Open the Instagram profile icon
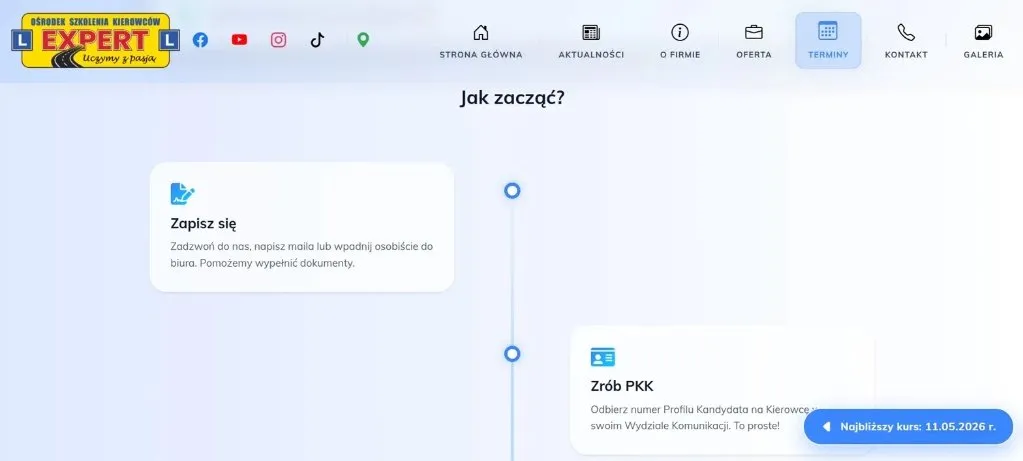The height and width of the screenshot is (461, 1023). tap(279, 40)
